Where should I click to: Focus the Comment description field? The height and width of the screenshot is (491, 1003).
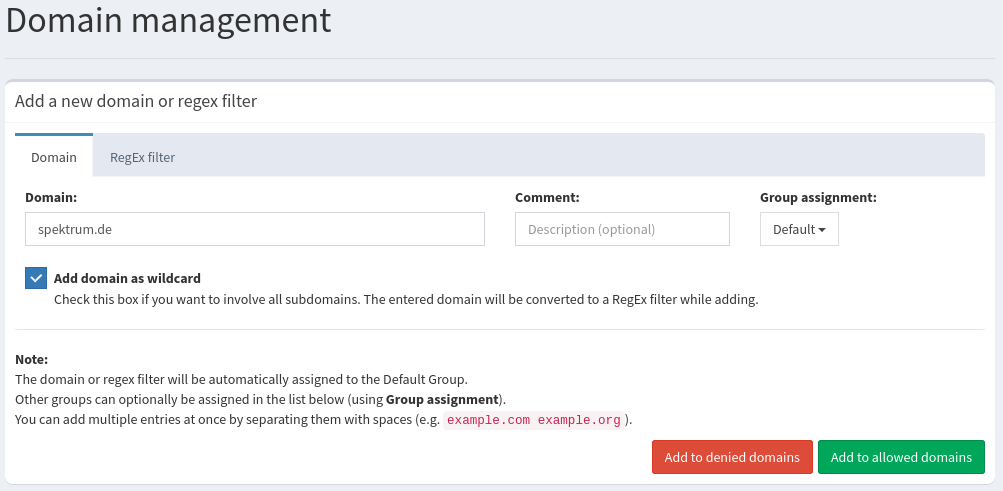tap(621, 229)
